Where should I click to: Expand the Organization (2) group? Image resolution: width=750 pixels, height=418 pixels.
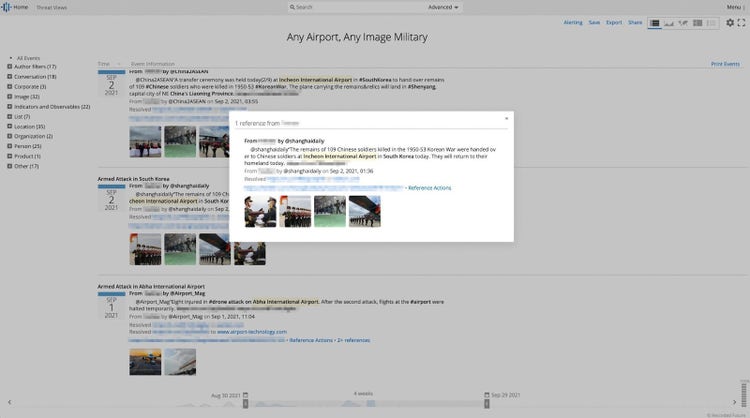coord(10,136)
